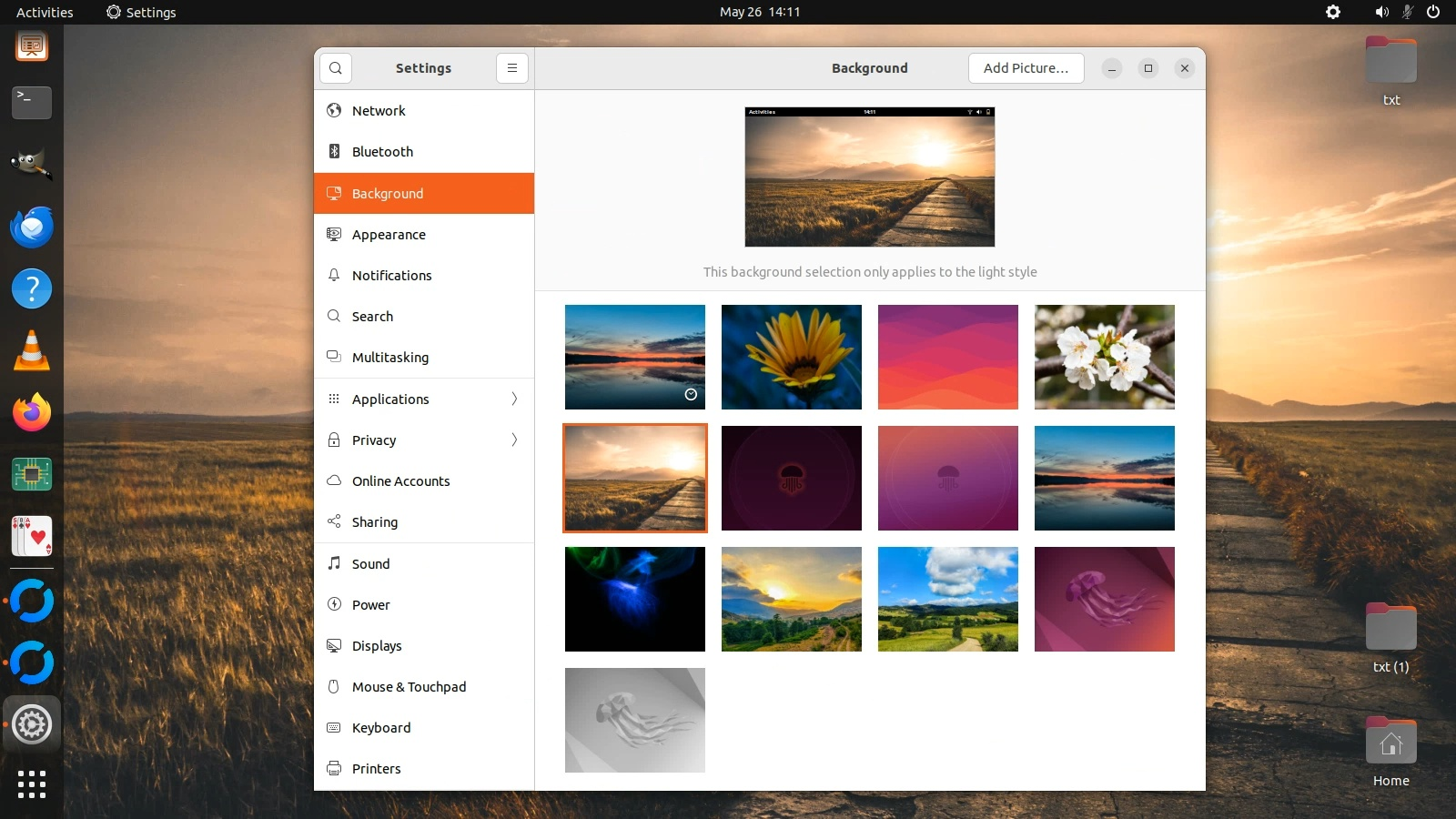This screenshot has width=1456, height=819.
Task: Open Bluetooth settings from the sidebar
Action: point(382,152)
